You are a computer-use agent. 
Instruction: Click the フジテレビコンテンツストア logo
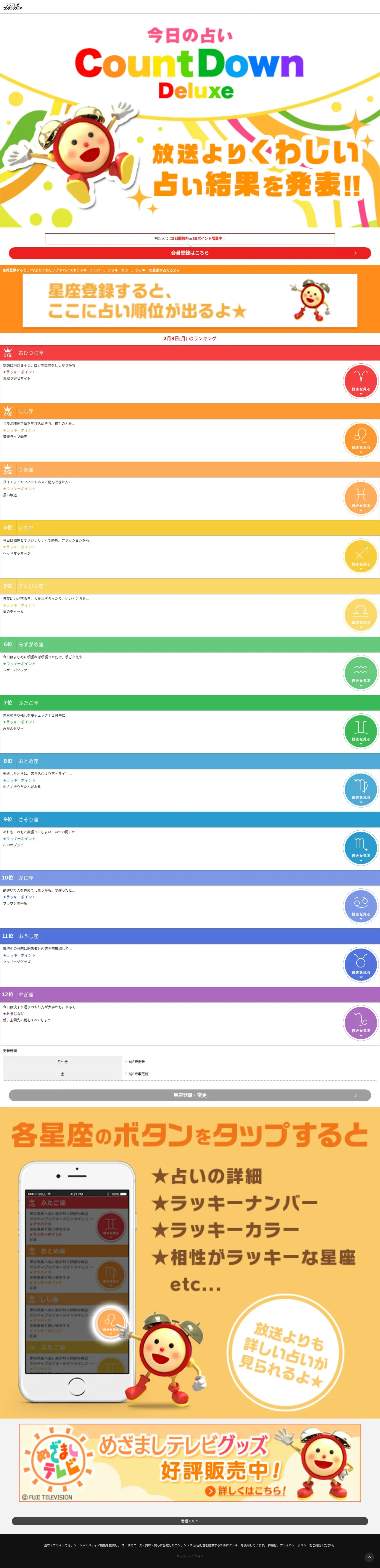pyautogui.click(x=12, y=7)
